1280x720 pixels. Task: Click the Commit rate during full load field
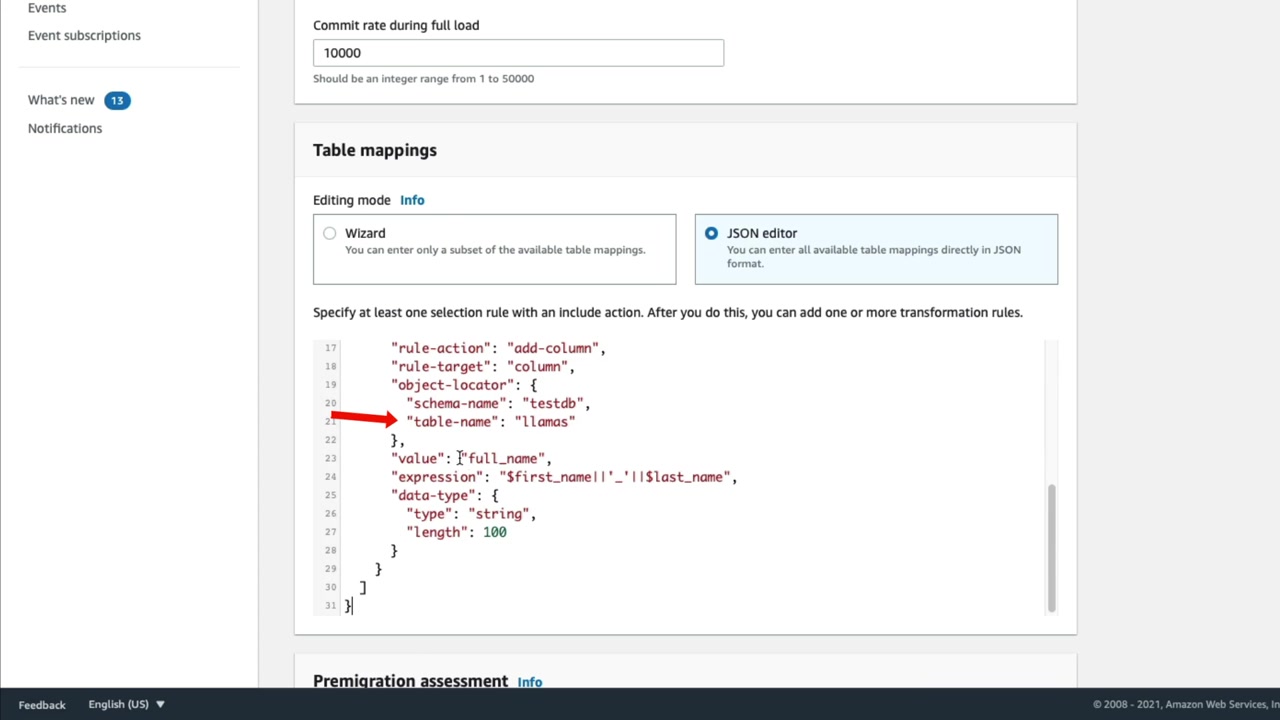tap(518, 53)
